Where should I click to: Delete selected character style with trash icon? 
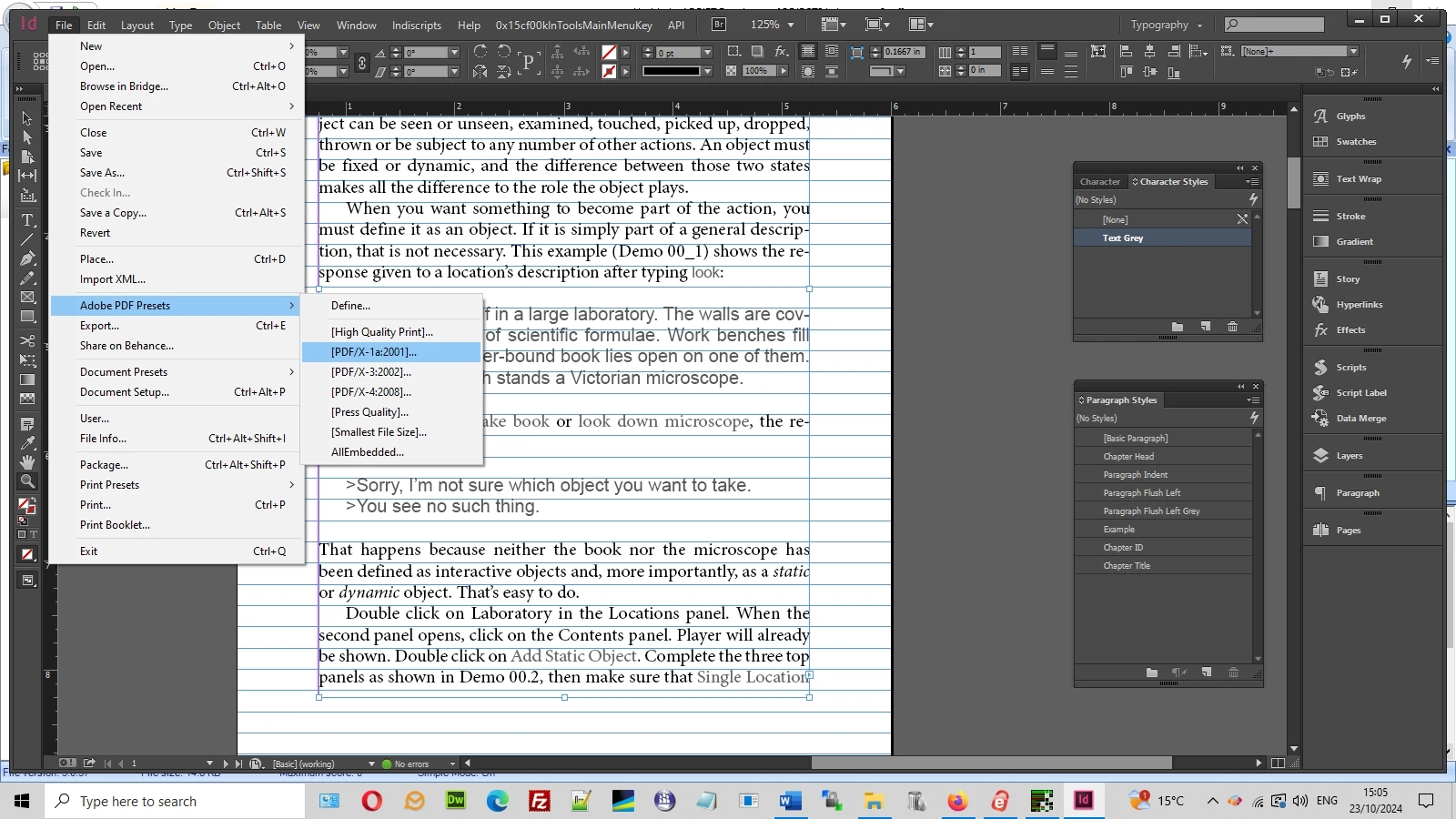[x=1232, y=327]
